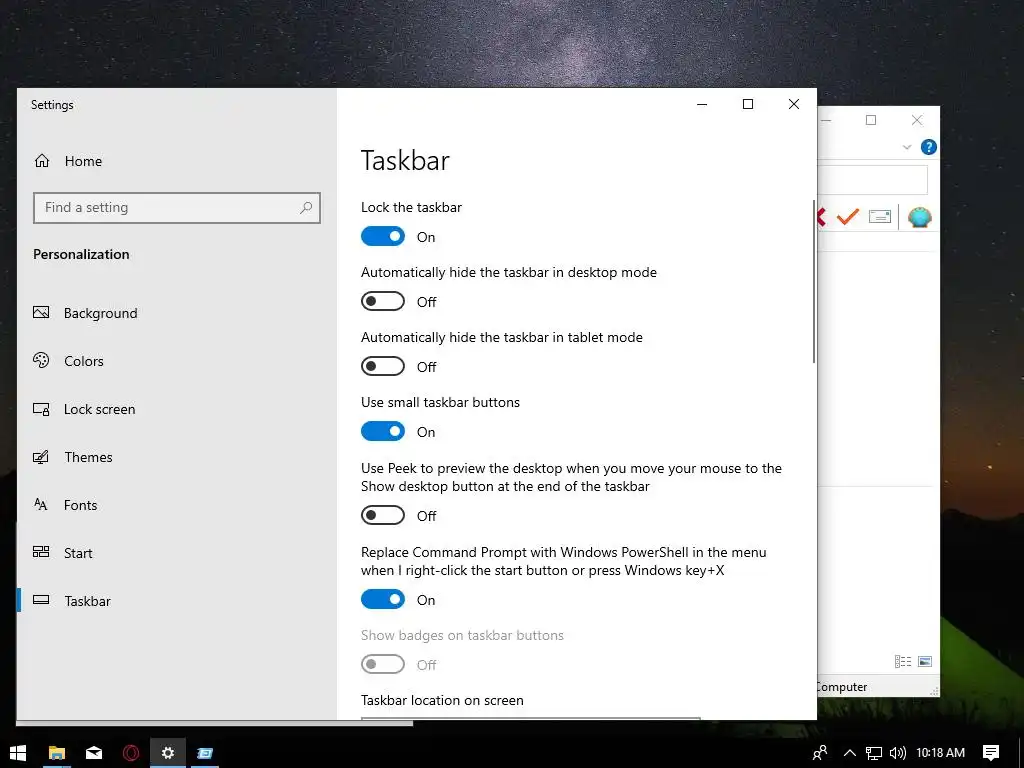Click the envelope card icon in background window

click(x=880, y=216)
